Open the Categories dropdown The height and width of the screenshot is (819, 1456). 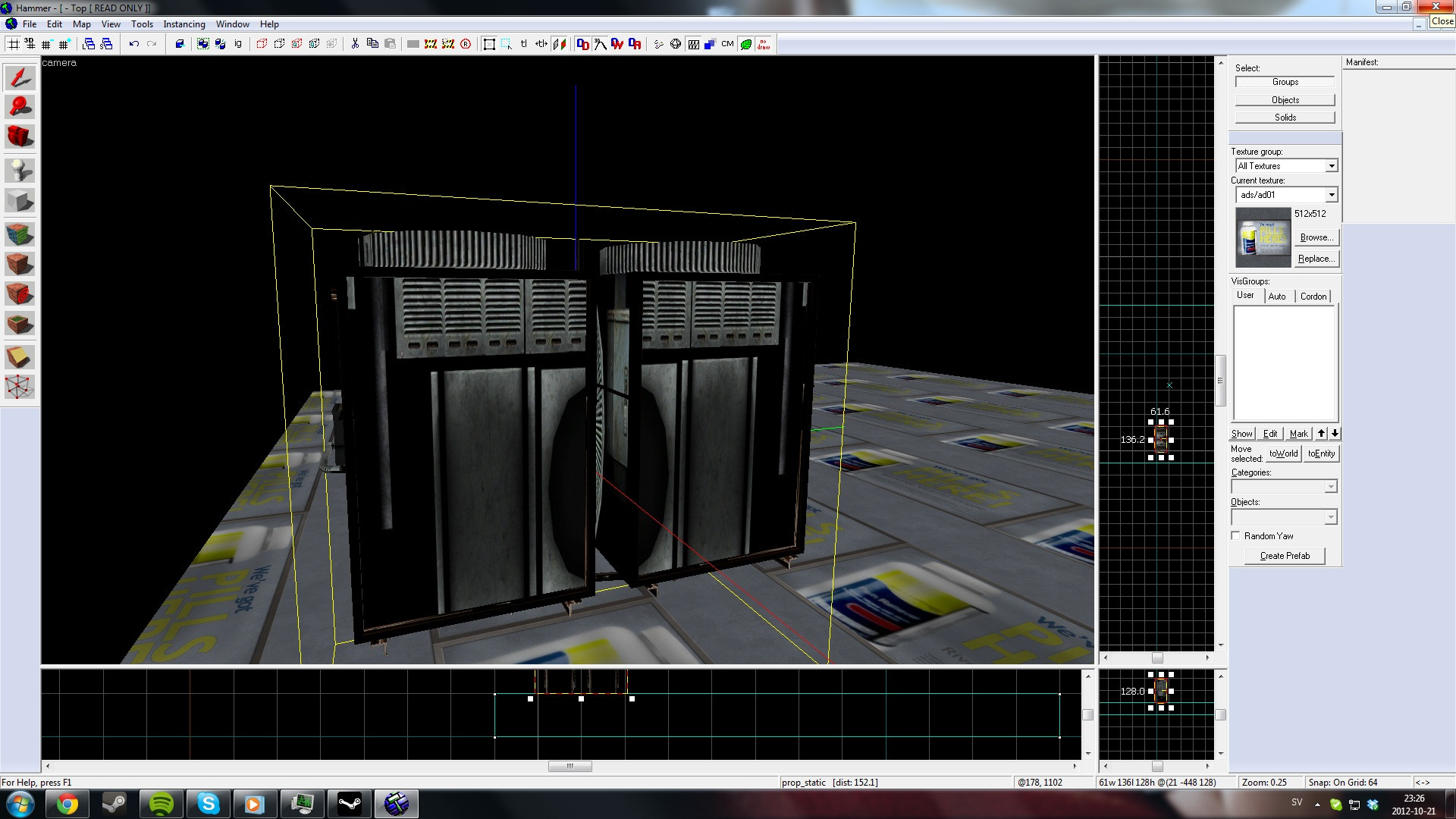[1330, 487]
